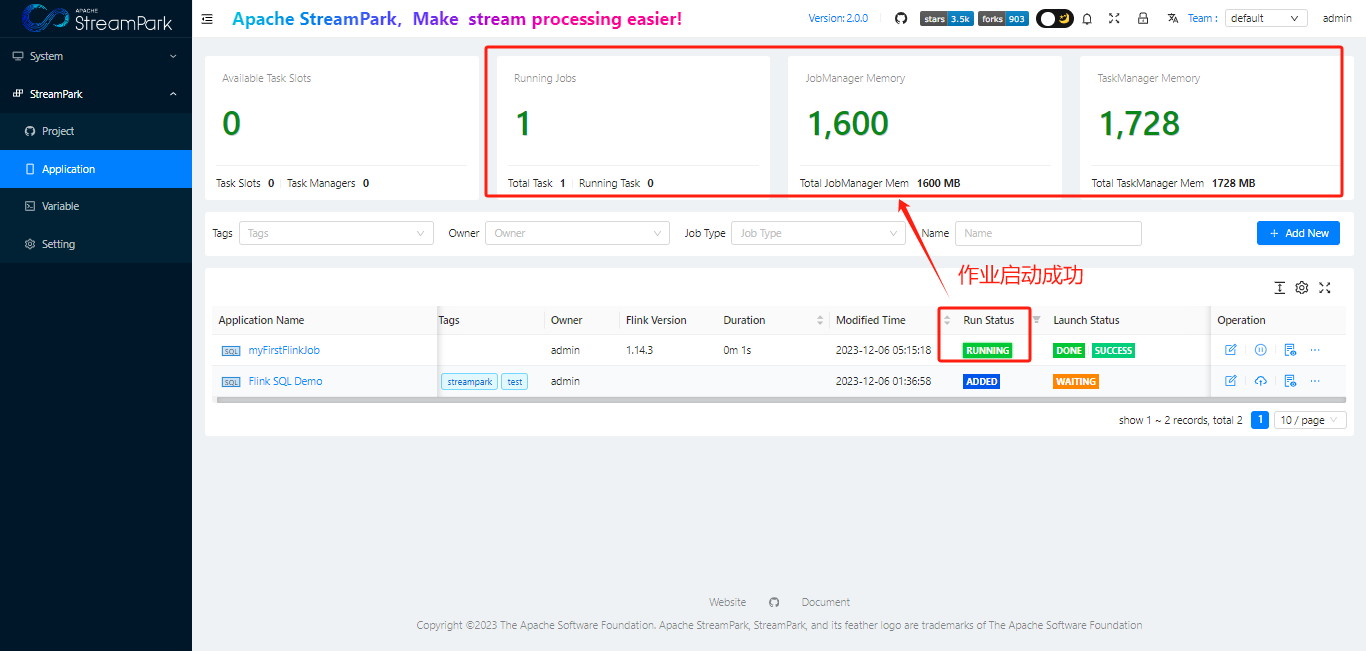The image size is (1366, 651).
Task: Toggle dark mode switch in the header
Action: 1054,17
